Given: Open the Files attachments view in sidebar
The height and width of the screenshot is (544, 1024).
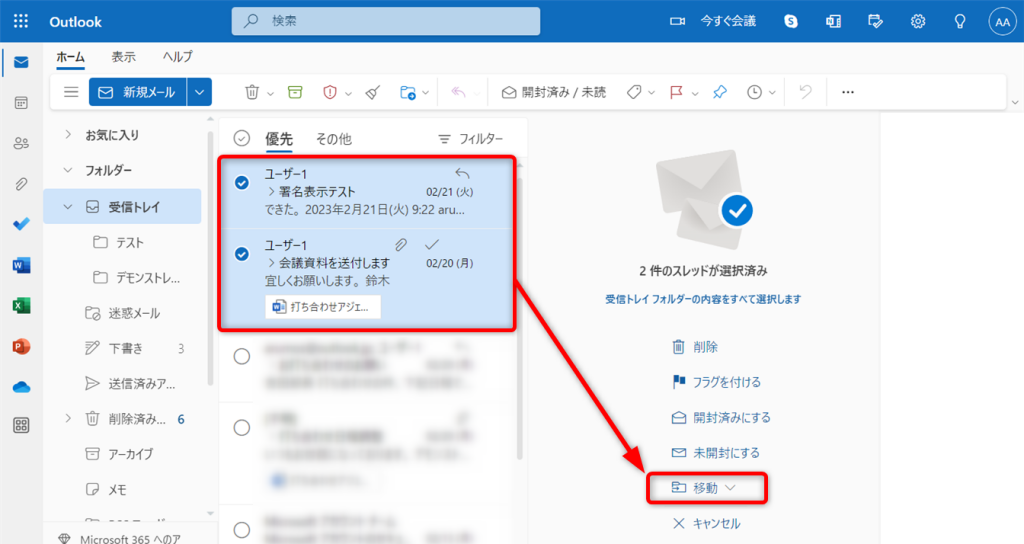Looking at the screenshot, I should click(x=21, y=184).
